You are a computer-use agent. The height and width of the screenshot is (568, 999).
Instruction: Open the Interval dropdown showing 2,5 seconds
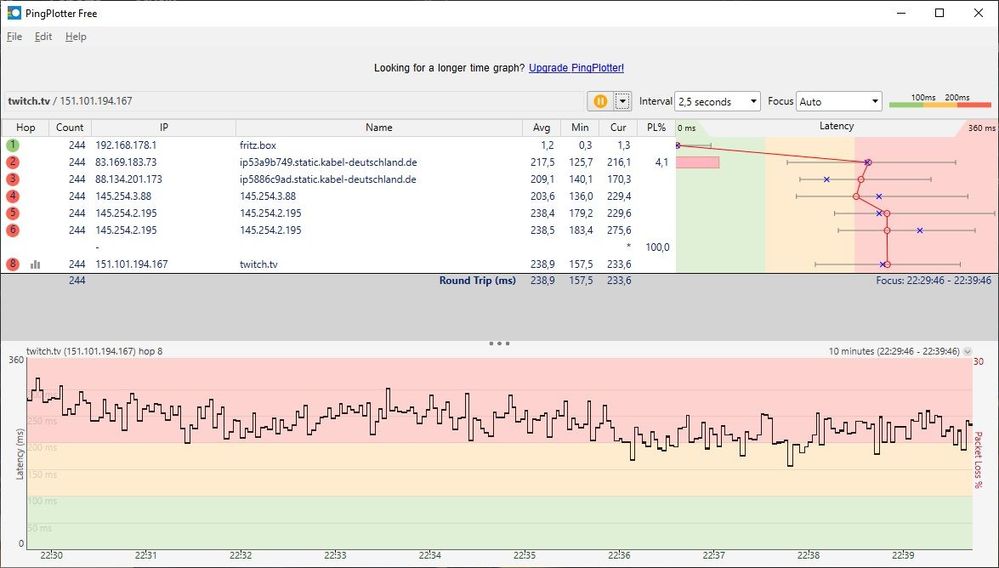719,101
